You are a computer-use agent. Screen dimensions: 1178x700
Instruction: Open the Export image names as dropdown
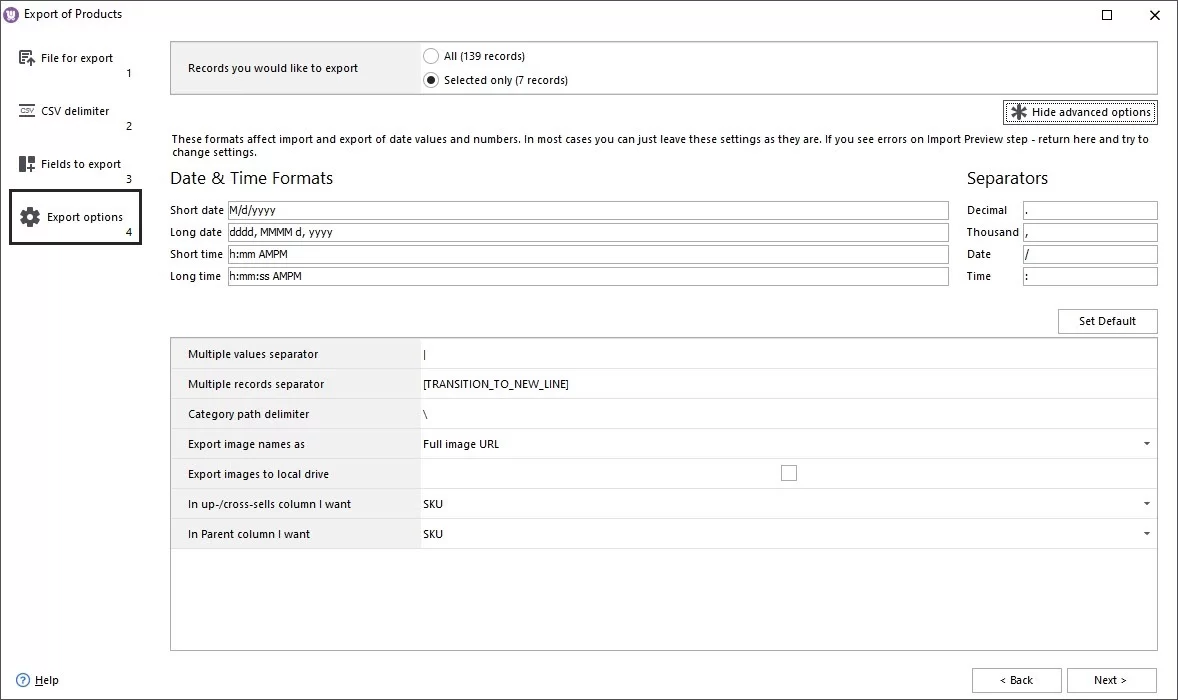click(x=1146, y=443)
